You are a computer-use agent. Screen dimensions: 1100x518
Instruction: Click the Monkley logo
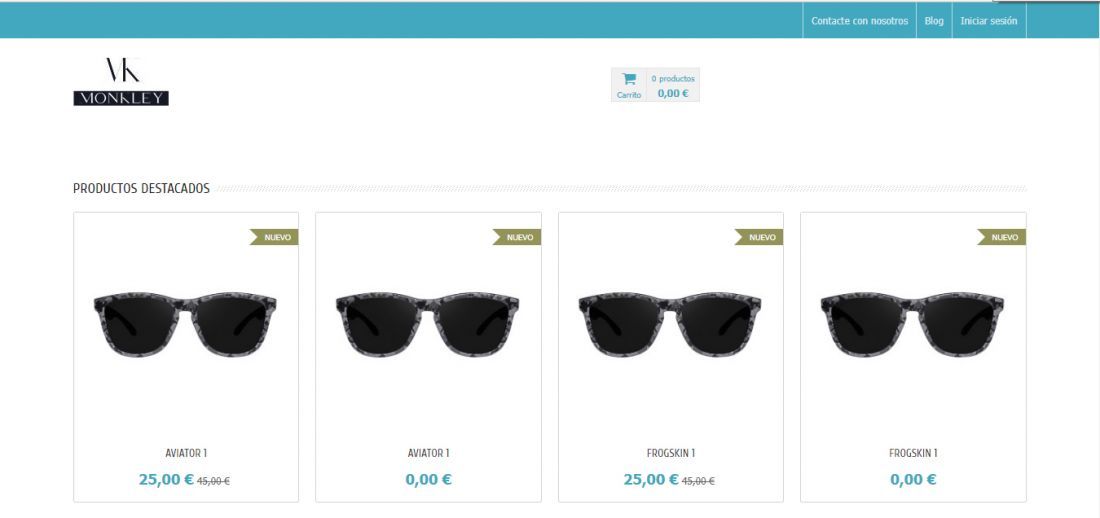(x=121, y=81)
